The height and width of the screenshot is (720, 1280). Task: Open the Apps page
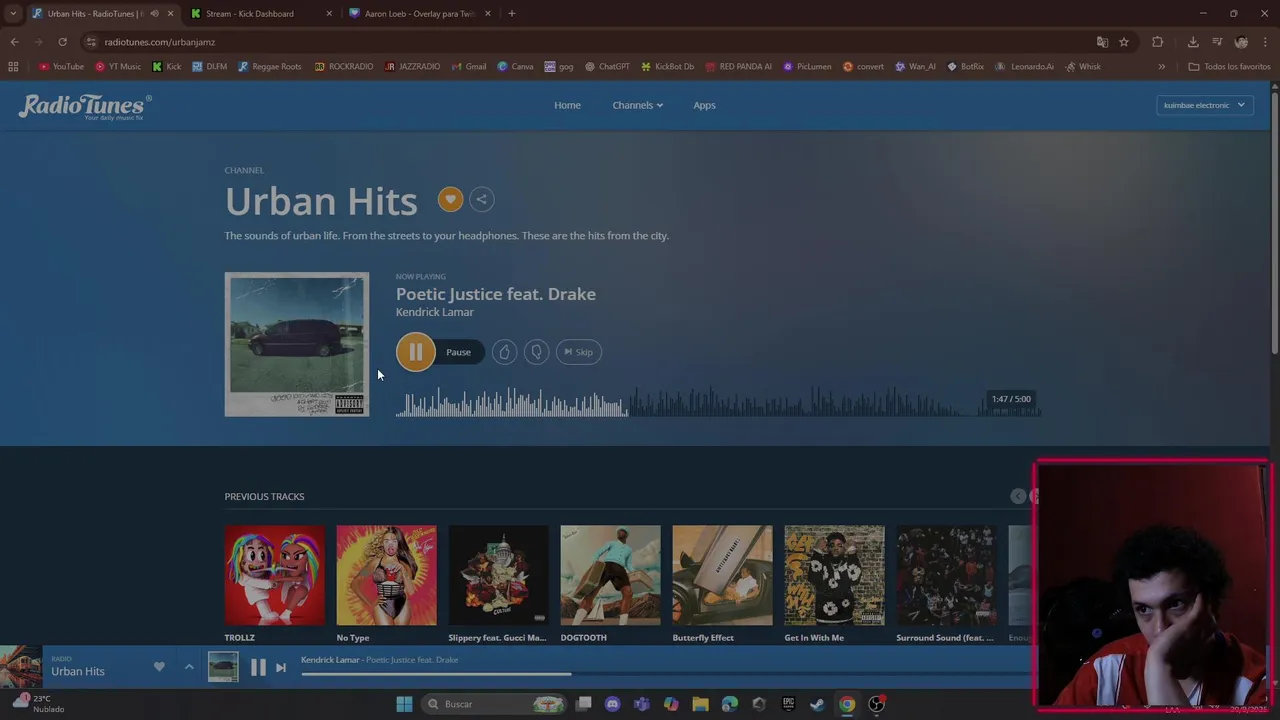click(x=704, y=105)
